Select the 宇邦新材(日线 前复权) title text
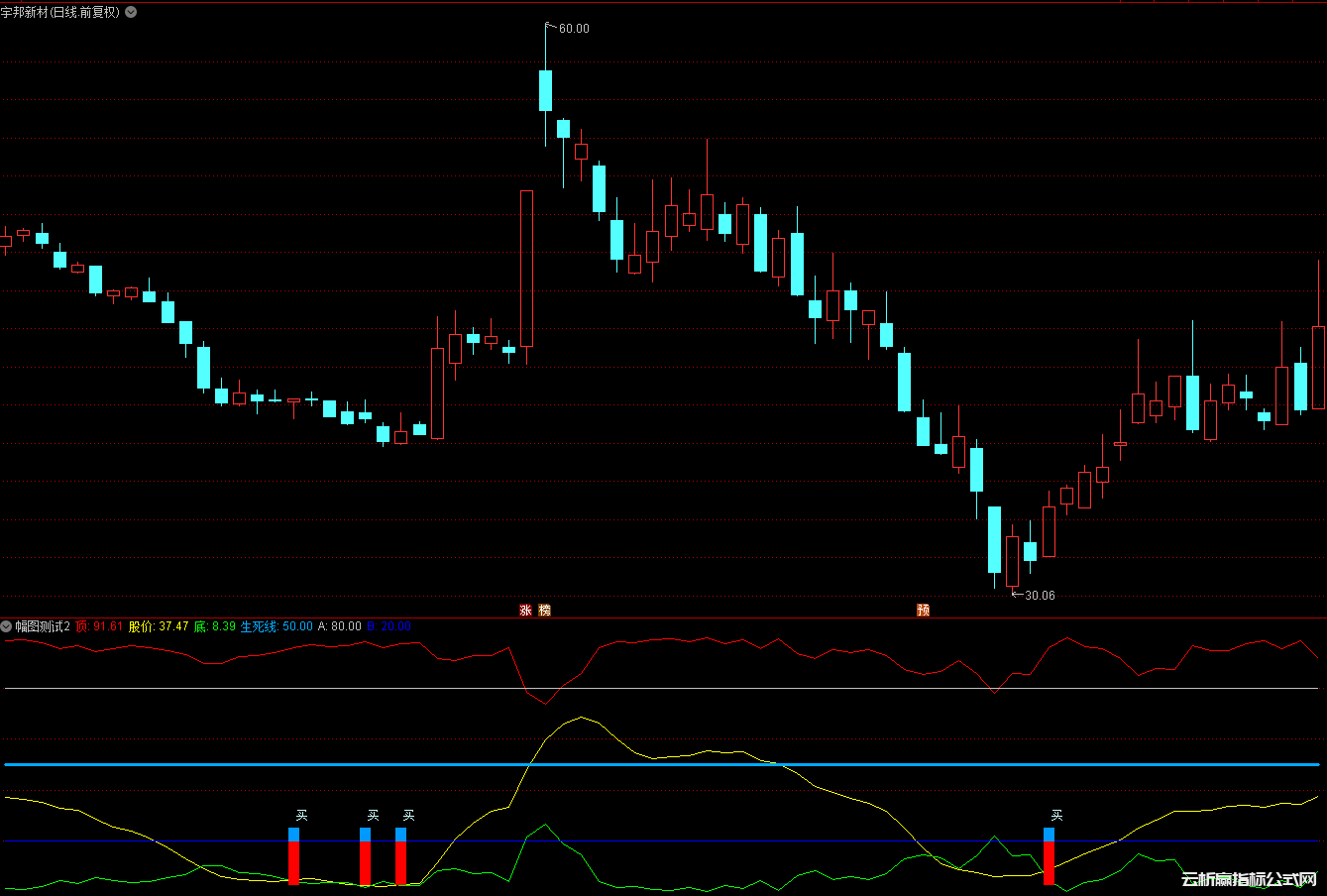Screen dimensions: 1327x896 coord(60,12)
